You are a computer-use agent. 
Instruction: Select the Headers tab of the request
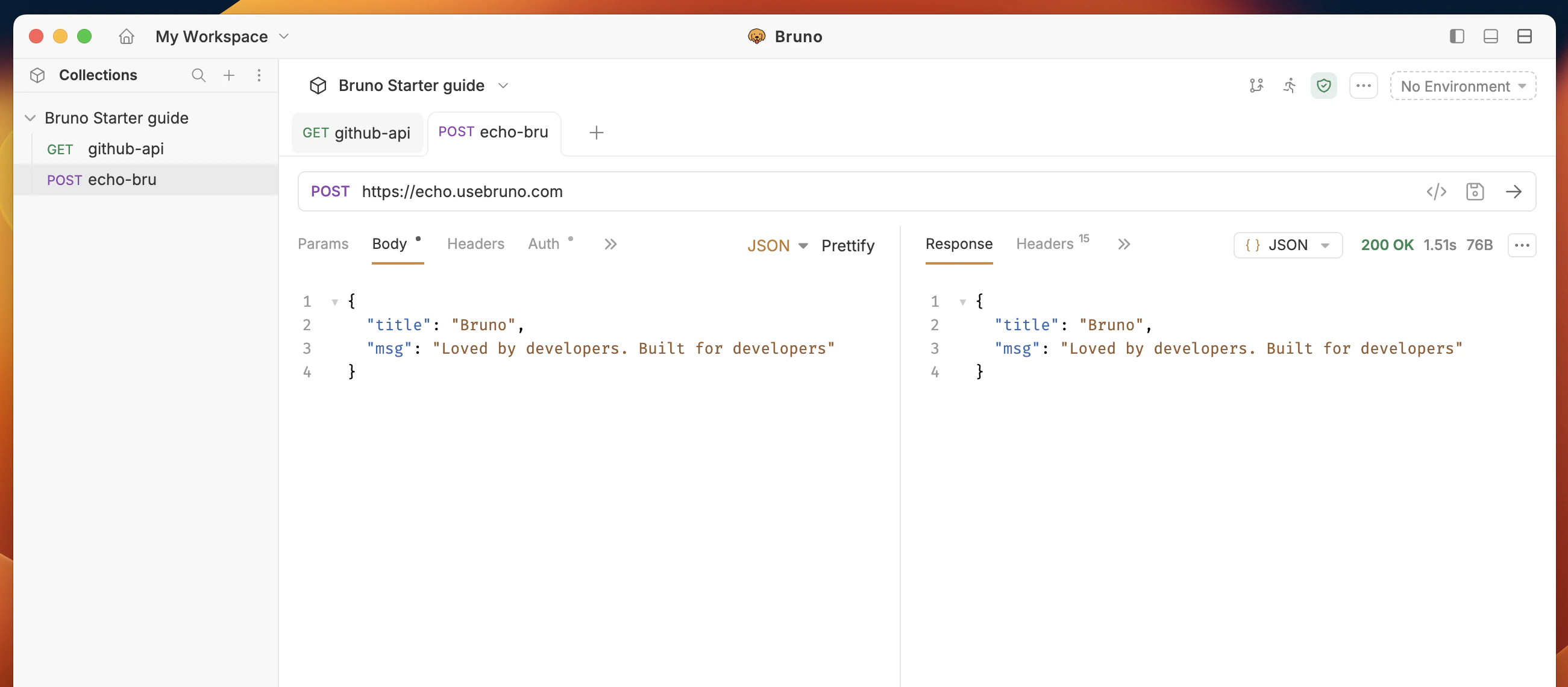point(475,244)
